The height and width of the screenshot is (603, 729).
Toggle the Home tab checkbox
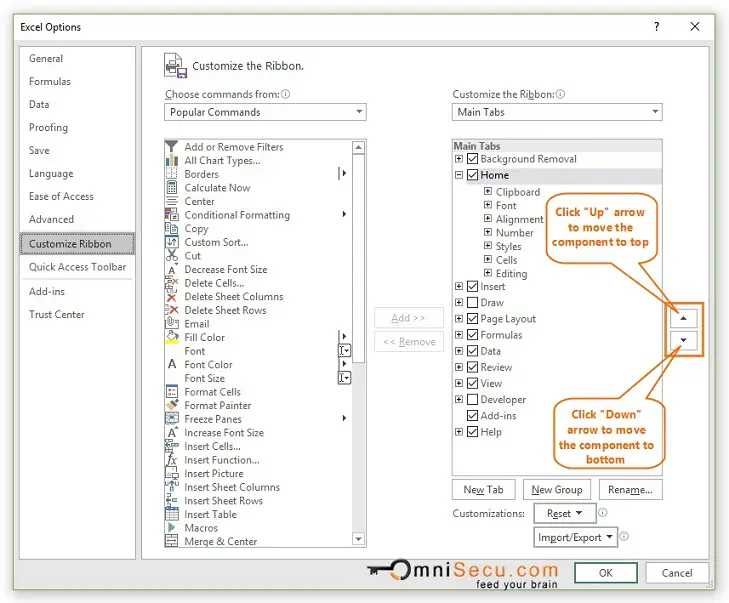coord(472,175)
